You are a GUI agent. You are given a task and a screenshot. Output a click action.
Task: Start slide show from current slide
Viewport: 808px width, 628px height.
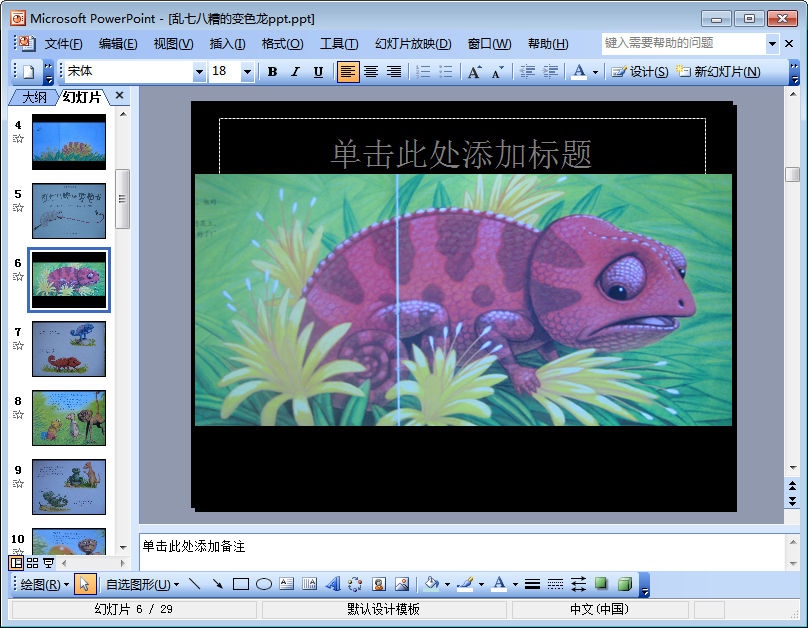click(x=48, y=563)
